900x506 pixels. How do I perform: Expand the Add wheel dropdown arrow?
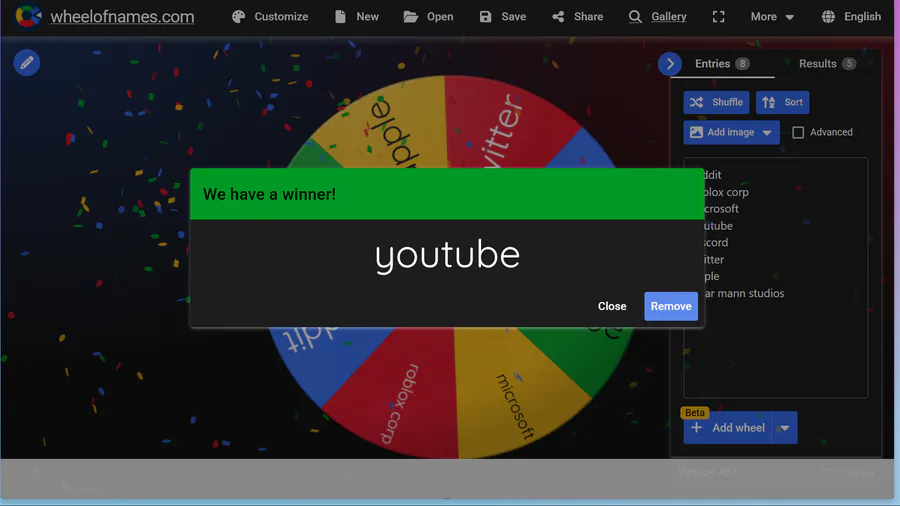point(785,427)
